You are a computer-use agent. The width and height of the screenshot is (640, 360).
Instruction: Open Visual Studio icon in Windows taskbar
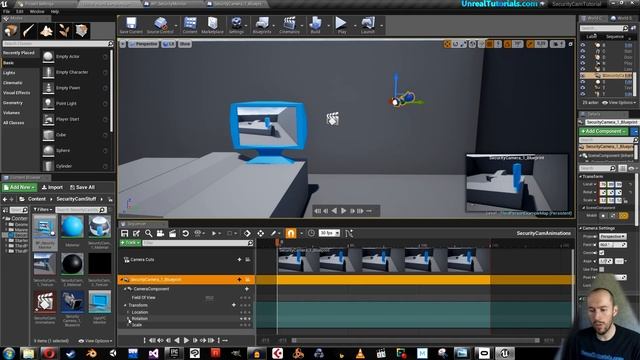(x=153, y=353)
